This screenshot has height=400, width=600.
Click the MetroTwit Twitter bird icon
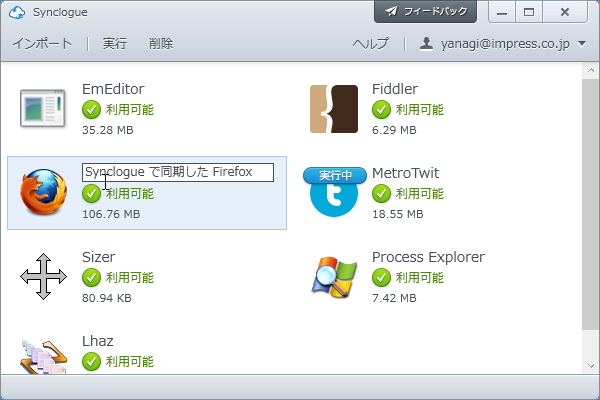(334, 199)
